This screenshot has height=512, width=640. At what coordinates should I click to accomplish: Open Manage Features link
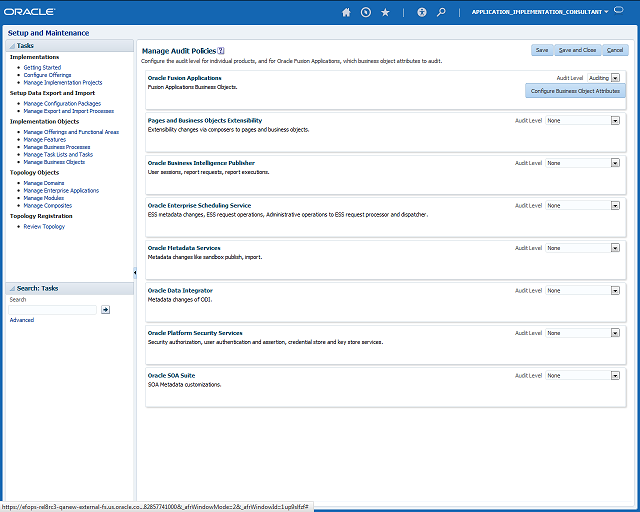click(44, 140)
